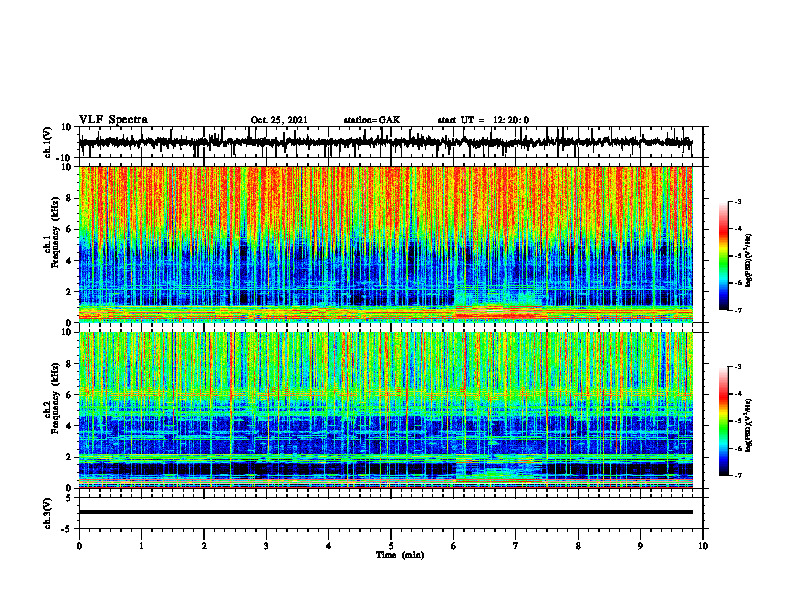Click the "9" tick on Time axis

tap(640, 546)
